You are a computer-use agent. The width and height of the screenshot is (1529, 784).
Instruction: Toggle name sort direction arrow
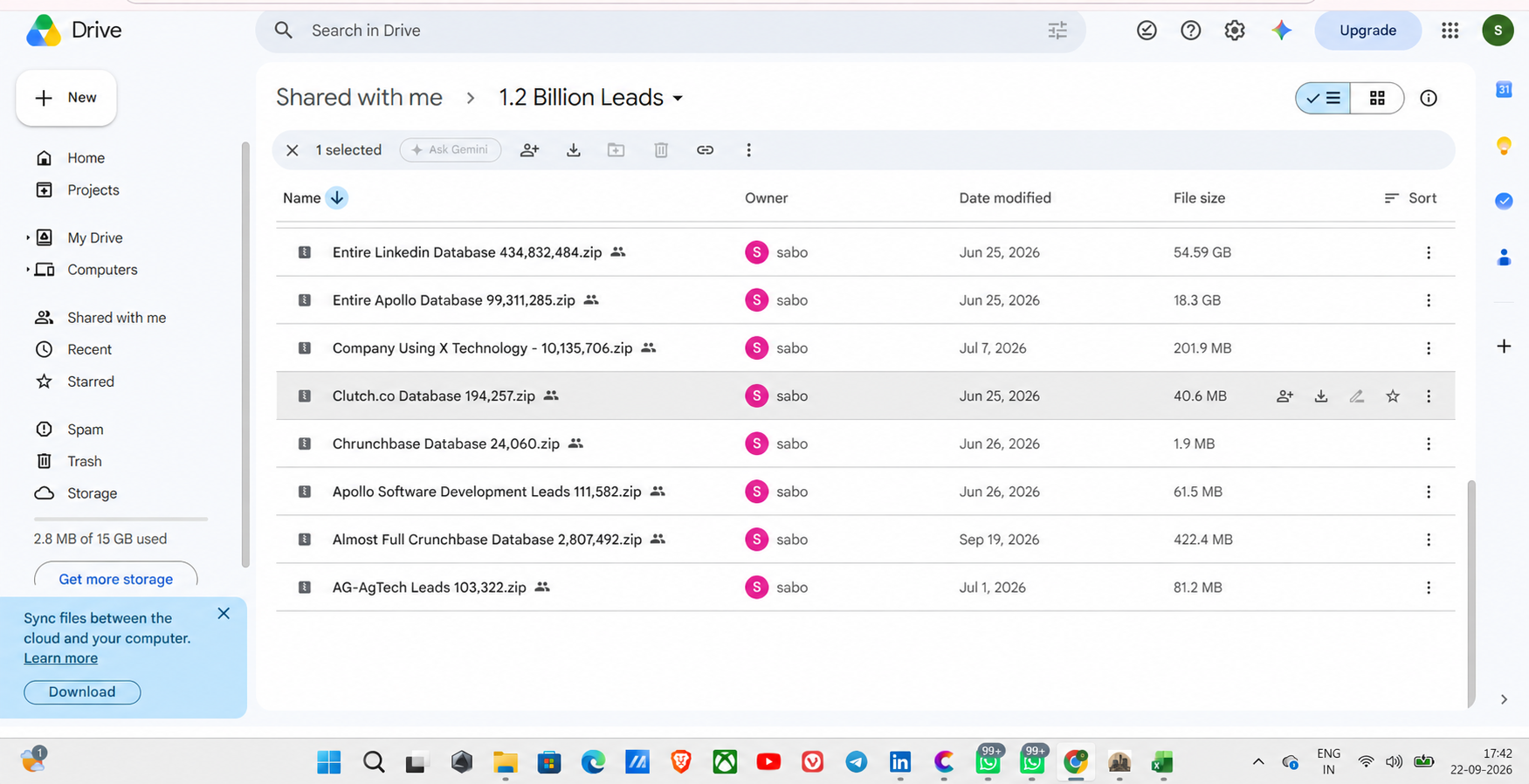336,198
